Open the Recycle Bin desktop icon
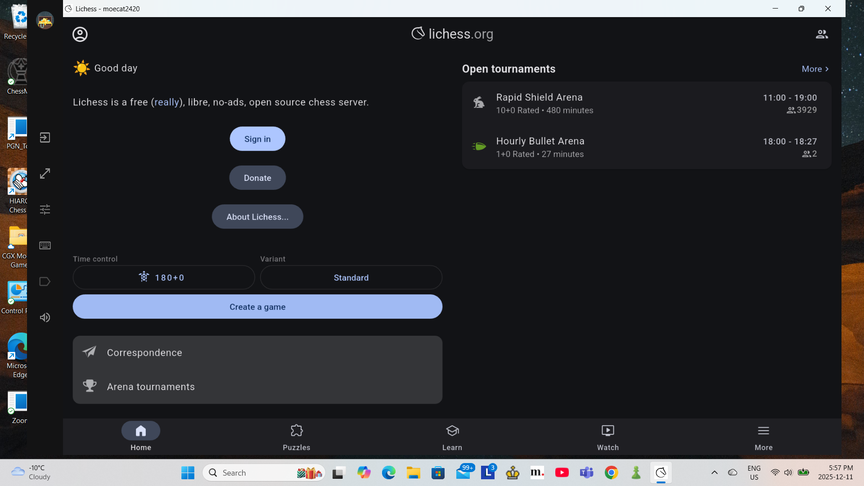Image resolution: width=864 pixels, height=486 pixels. point(17,22)
